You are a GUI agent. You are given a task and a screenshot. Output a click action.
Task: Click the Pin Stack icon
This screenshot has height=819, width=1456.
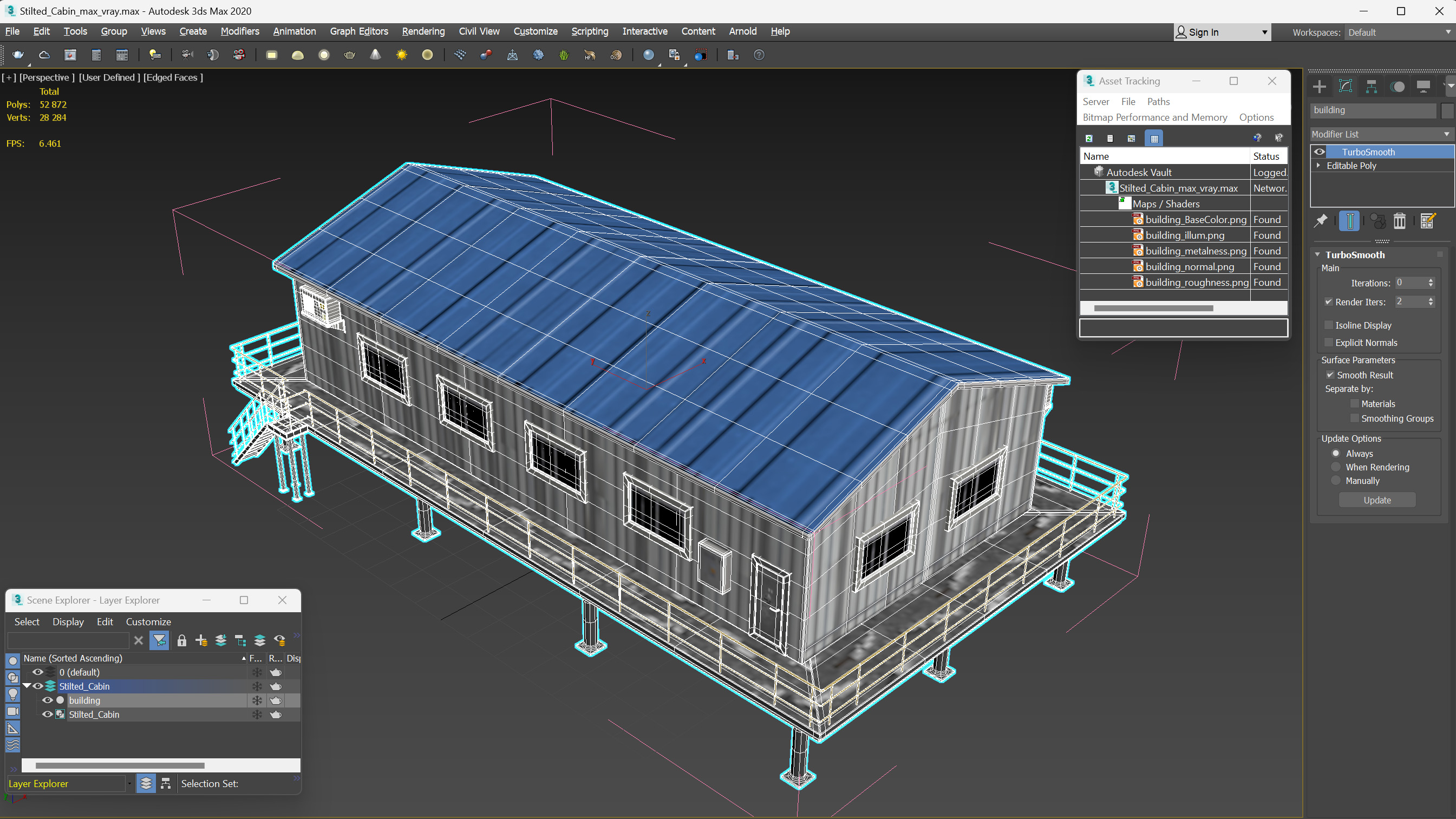(x=1321, y=221)
